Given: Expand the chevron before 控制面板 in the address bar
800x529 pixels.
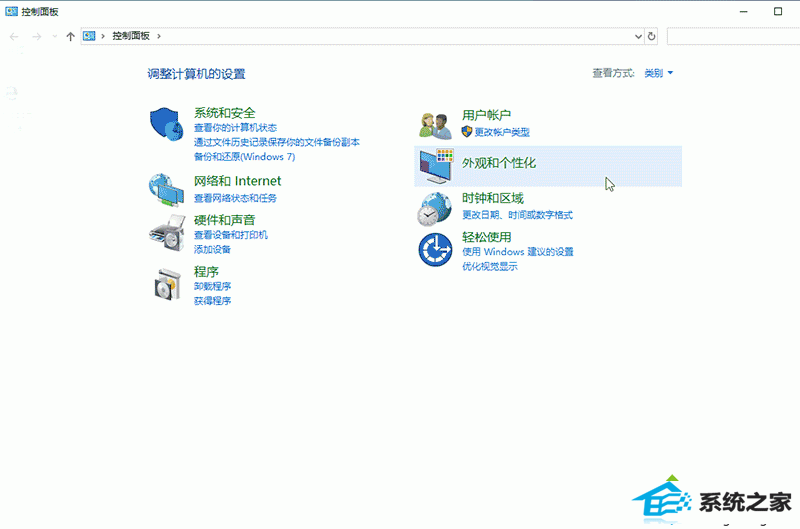Looking at the screenshot, I should [103, 36].
